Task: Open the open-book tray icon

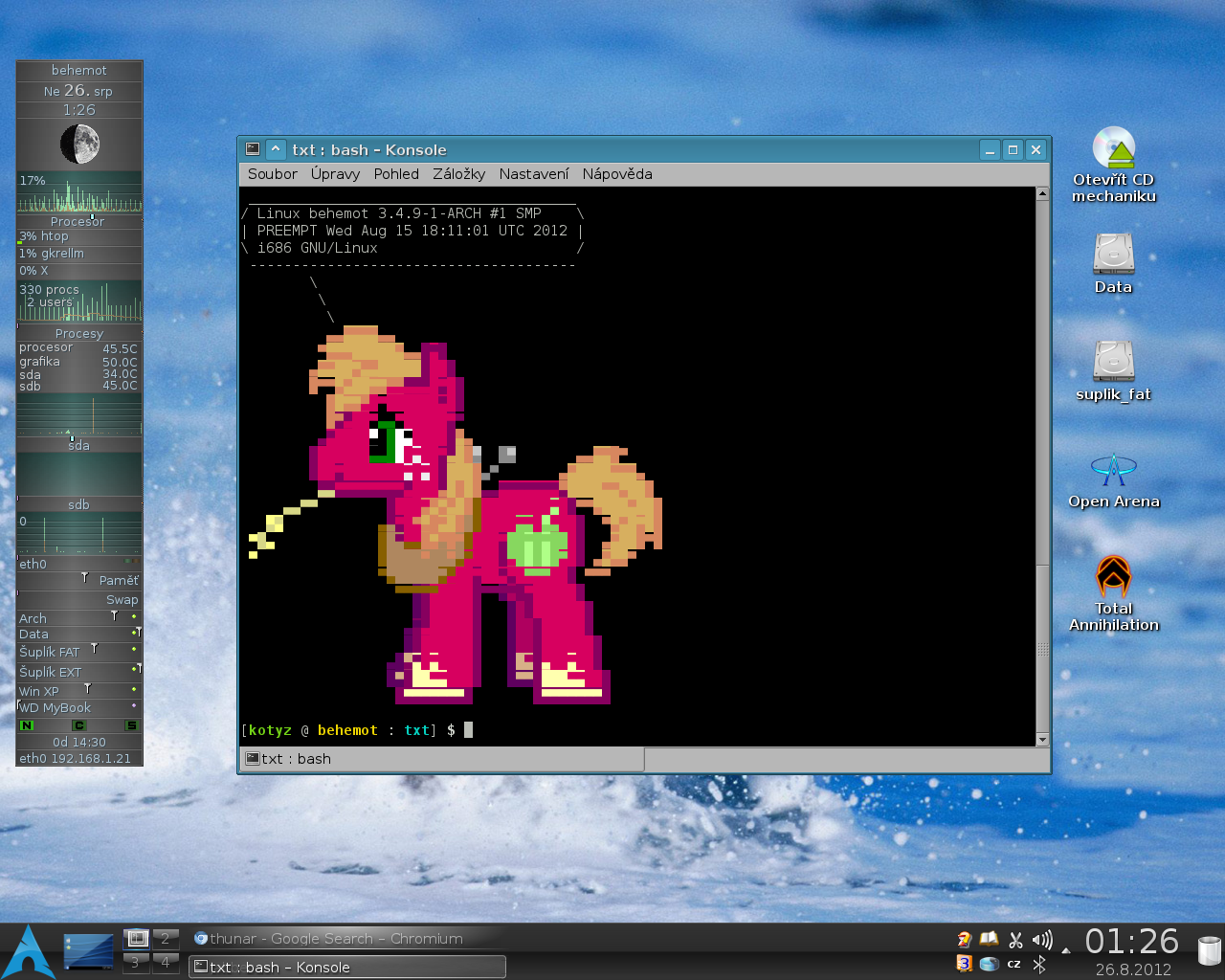Action: pos(990,940)
